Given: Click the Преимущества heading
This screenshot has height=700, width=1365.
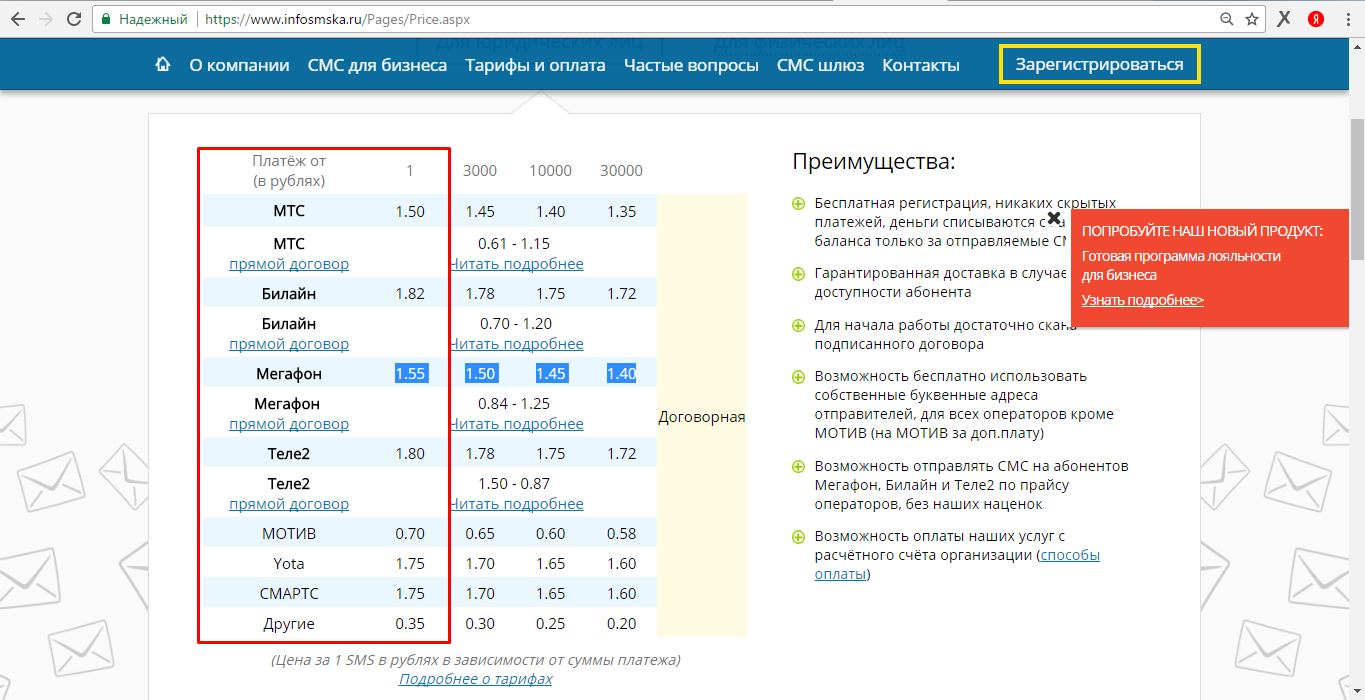Looking at the screenshot, I should [x=874, y=162].
